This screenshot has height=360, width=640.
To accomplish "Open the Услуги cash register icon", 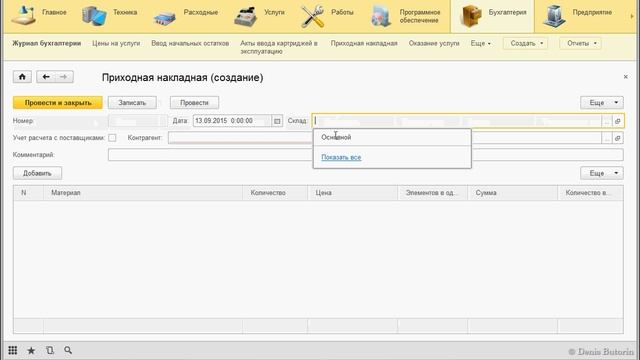I will [x=245, y=16].
